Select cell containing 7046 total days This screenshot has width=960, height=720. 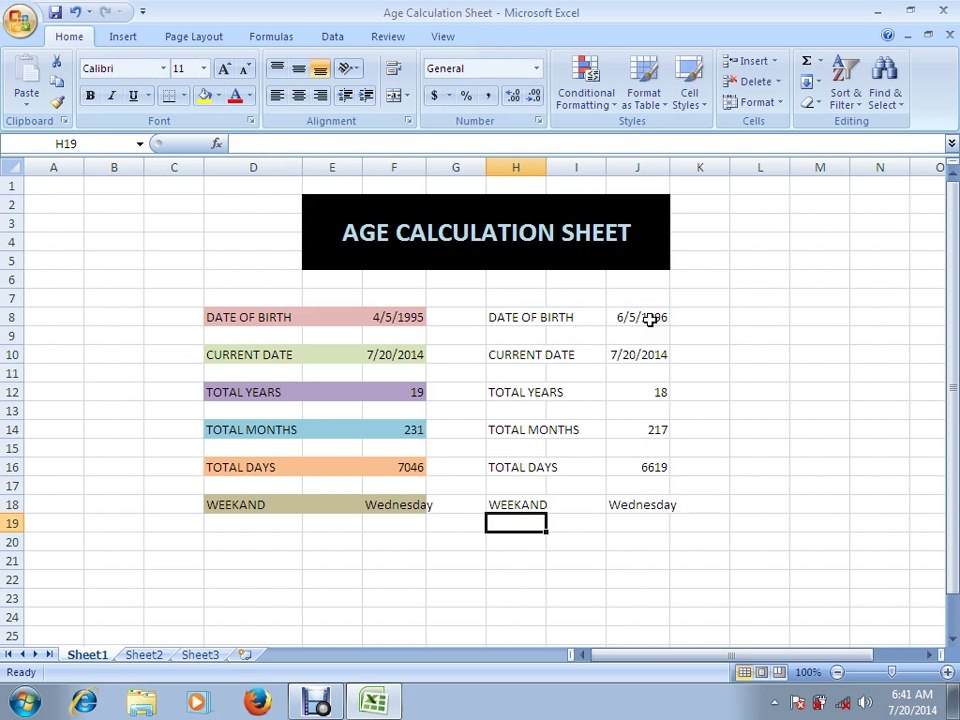point(395,467)
